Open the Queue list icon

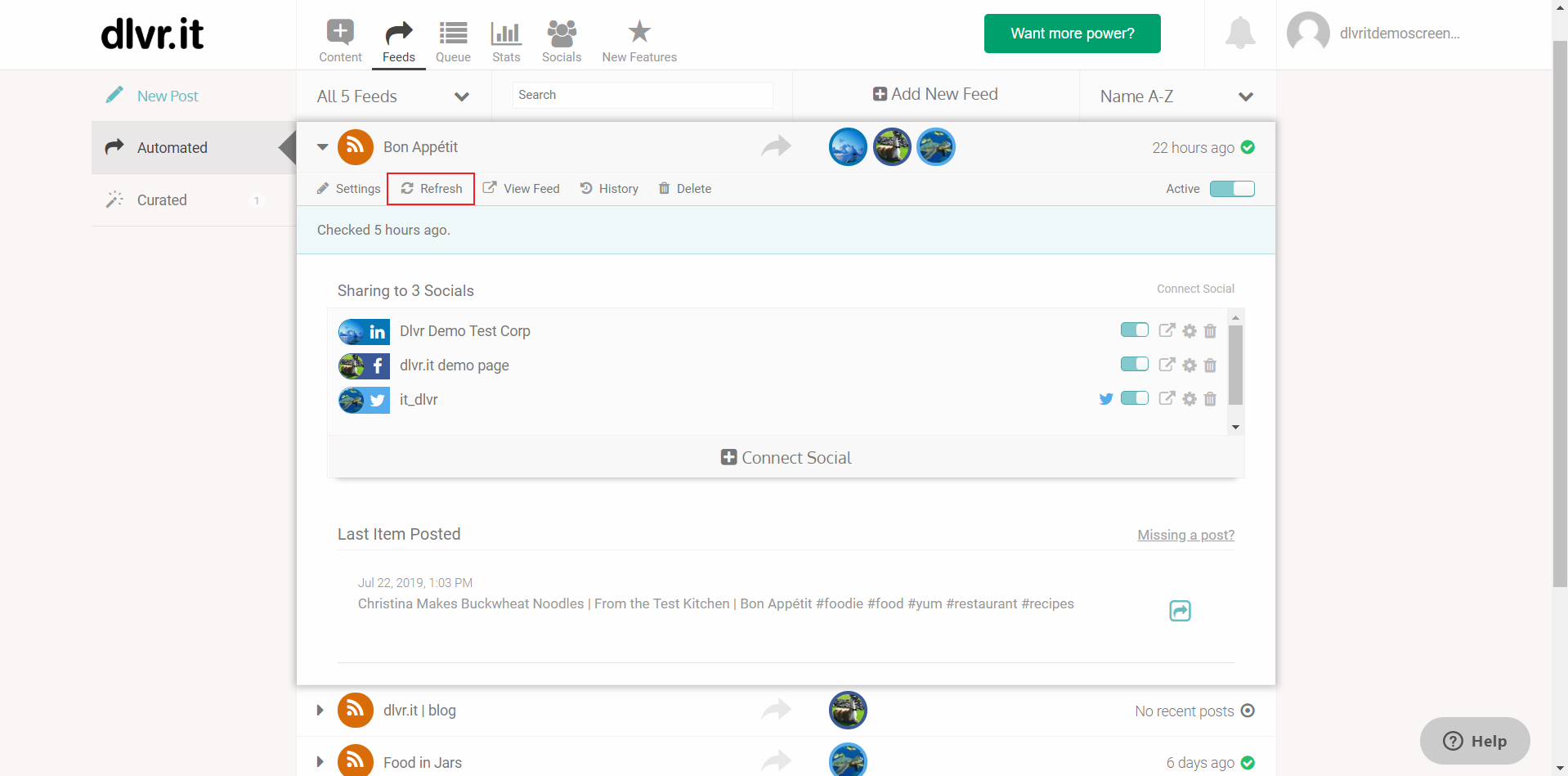click(x=453, y=33)
